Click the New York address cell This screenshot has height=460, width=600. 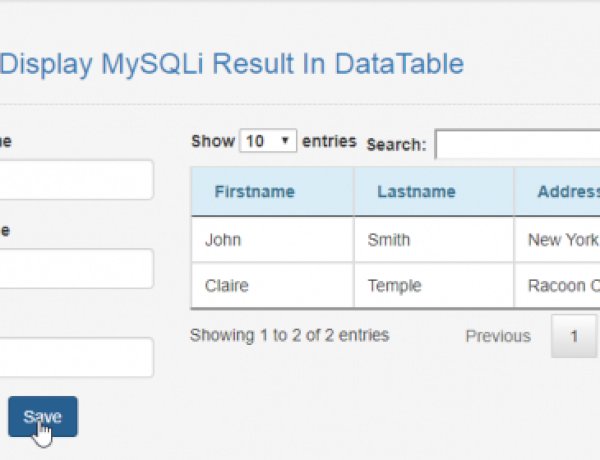(562, 240)
